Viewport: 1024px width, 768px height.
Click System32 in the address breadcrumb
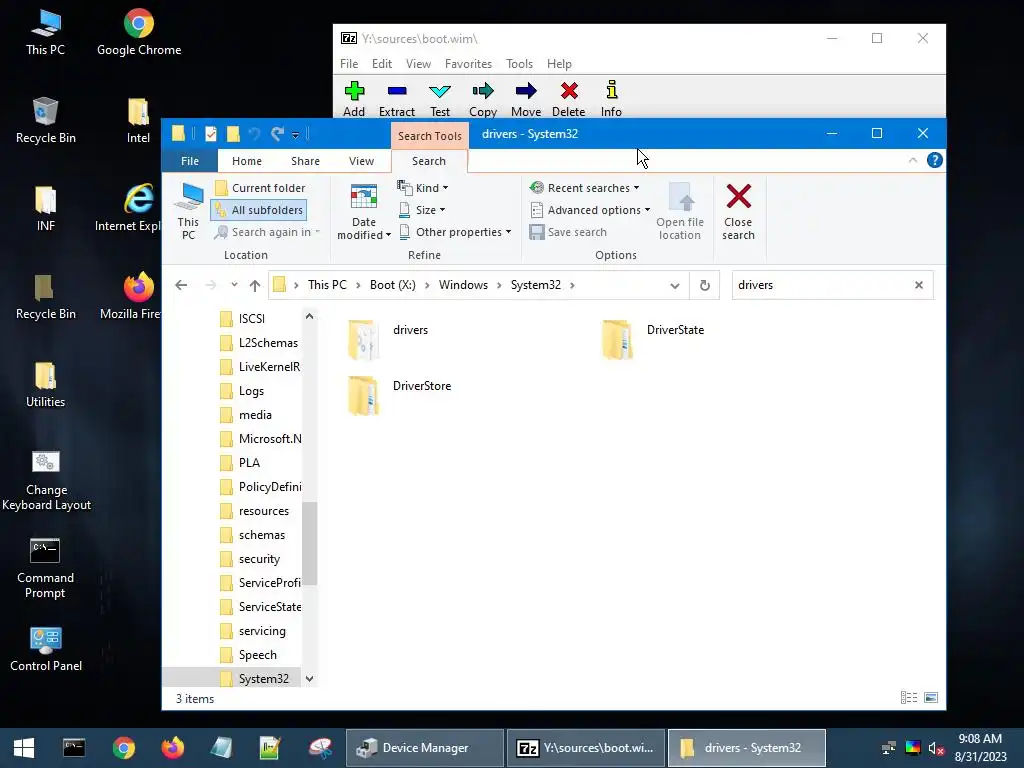pos(536,285)
